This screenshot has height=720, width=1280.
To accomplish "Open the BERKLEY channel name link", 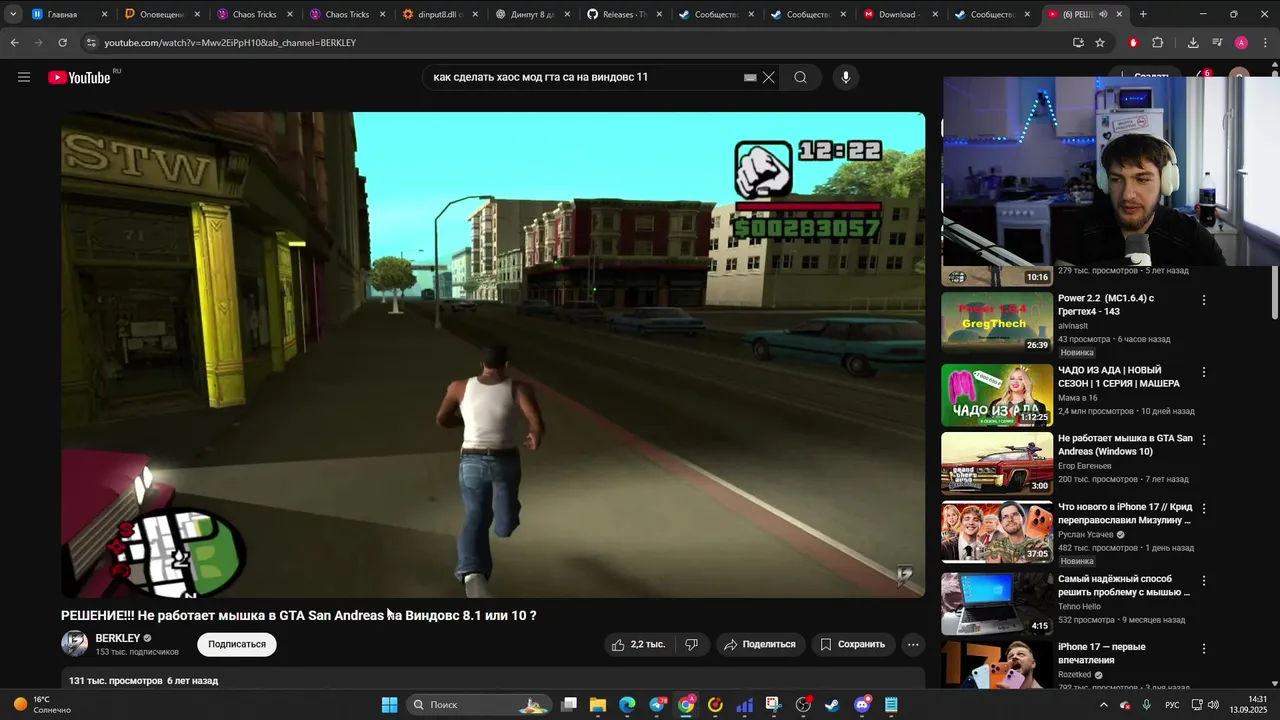I will 118,638.
